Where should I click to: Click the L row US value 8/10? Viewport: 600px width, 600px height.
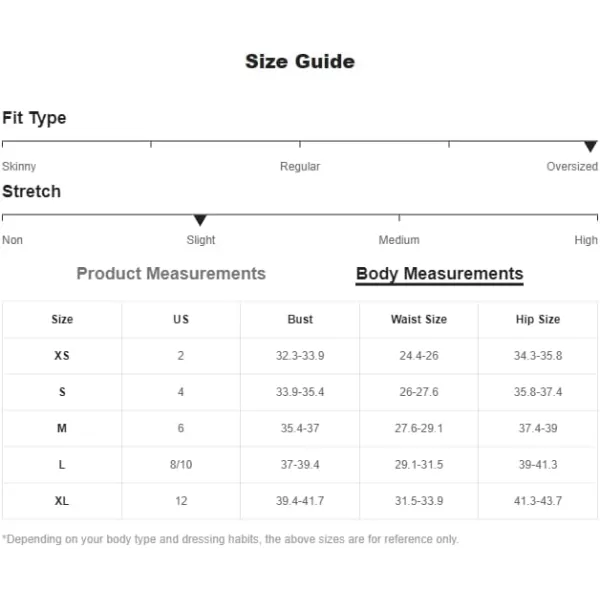tap(181, 464)
